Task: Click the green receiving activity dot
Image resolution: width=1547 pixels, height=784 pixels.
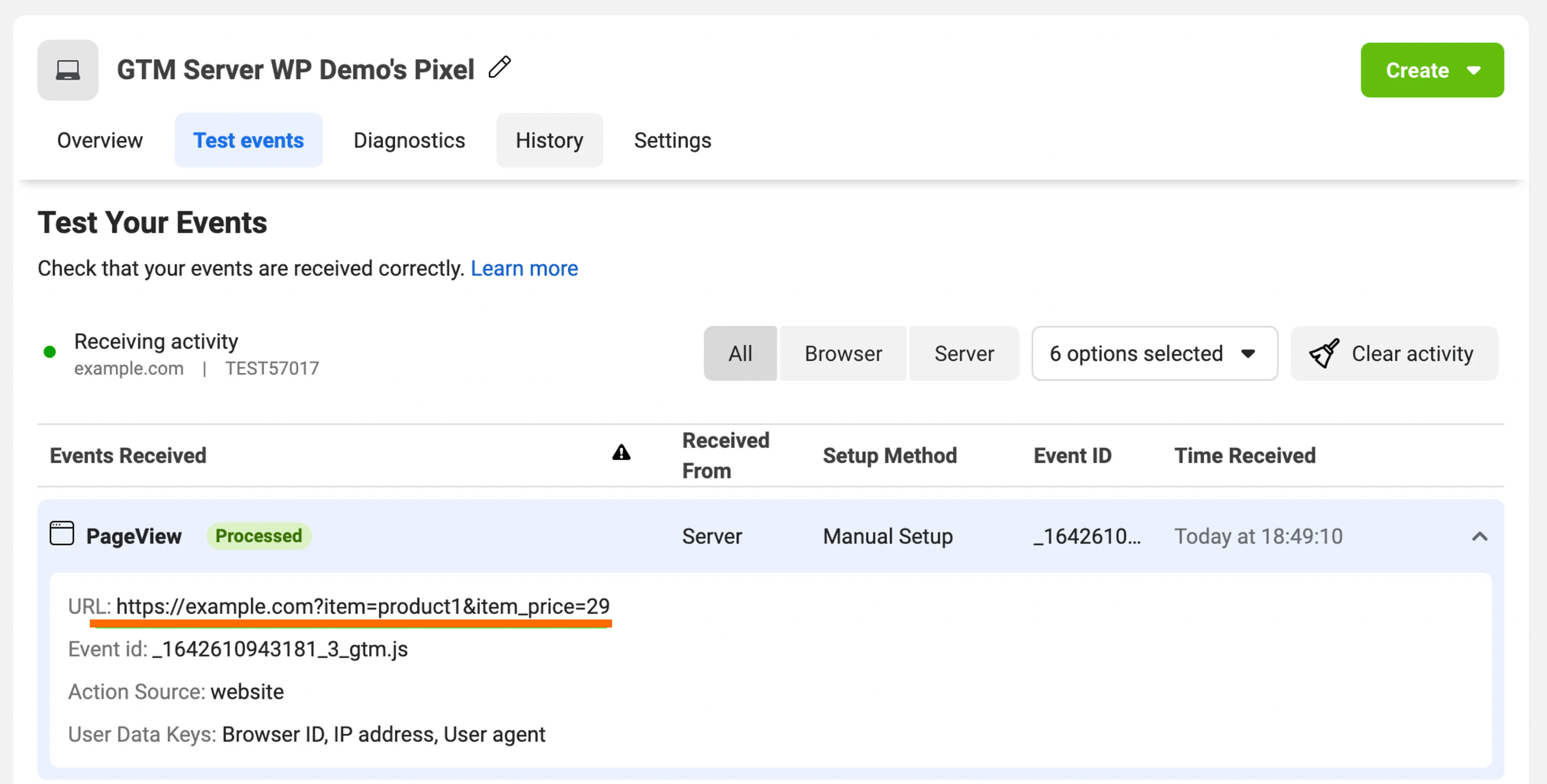Action: pyautogui.click(x=50, y=352)
